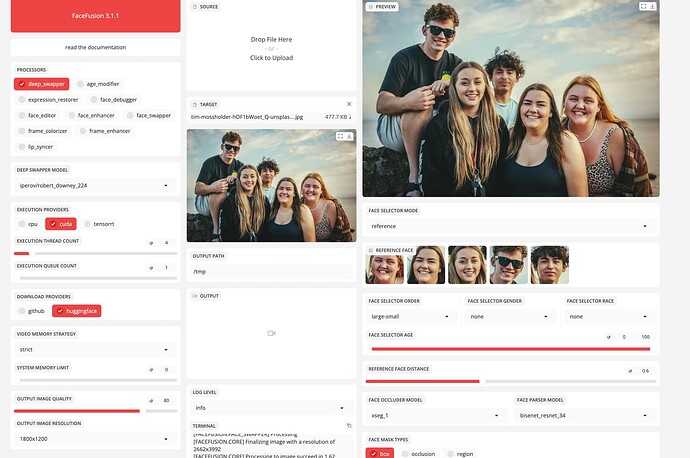Screen dimensions: 690x458
Task: Reset execution thread count value
Action: pos(151,242)
